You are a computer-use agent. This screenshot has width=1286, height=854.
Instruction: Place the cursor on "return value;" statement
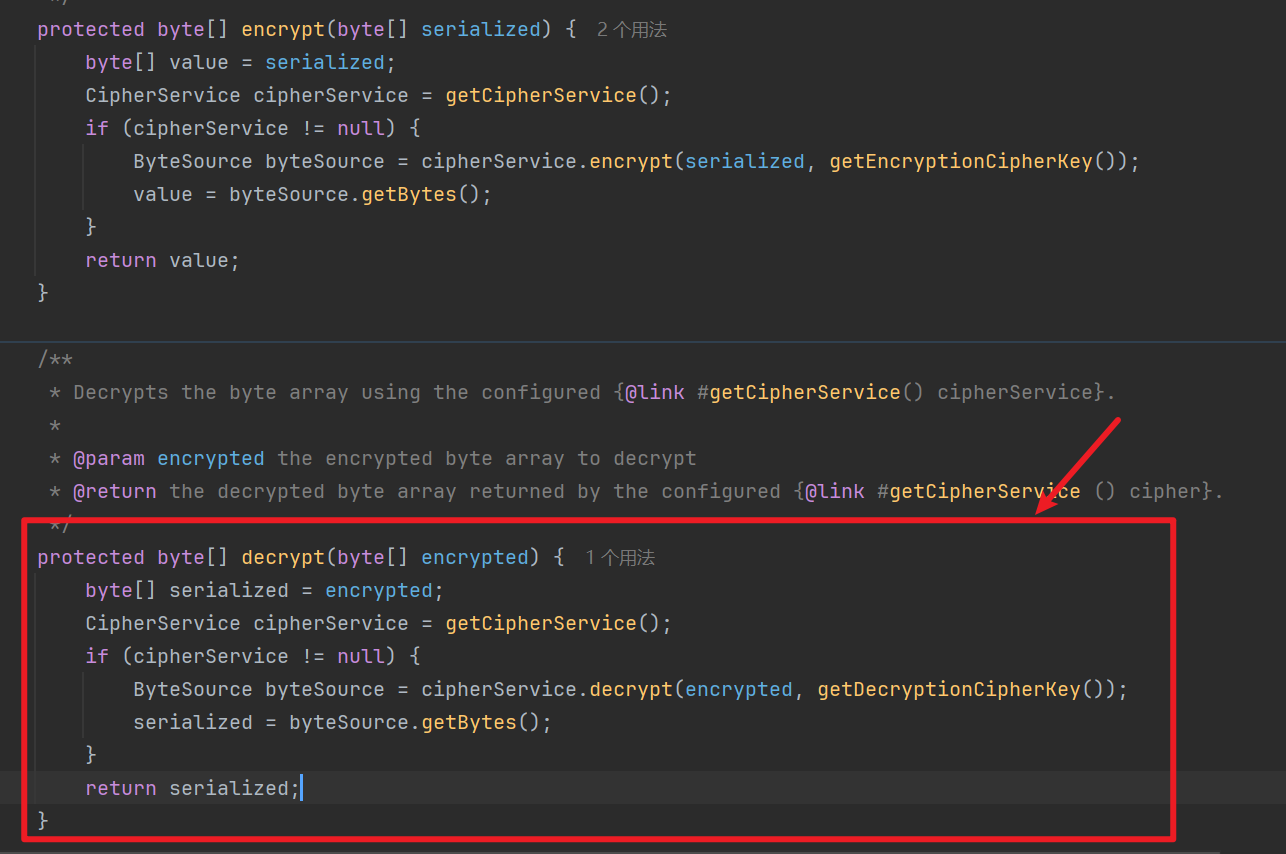[x=162, y=261]
